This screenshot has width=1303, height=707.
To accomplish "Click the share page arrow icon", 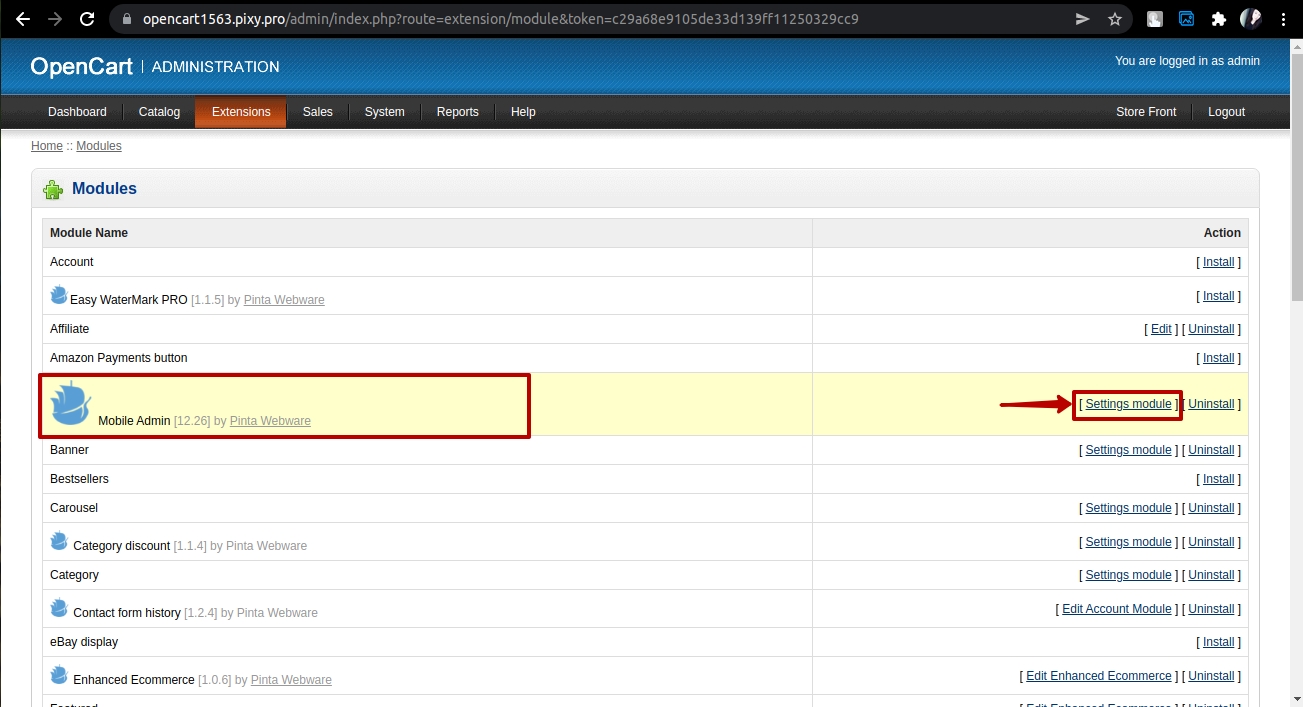I will [x=1082, y=19].
